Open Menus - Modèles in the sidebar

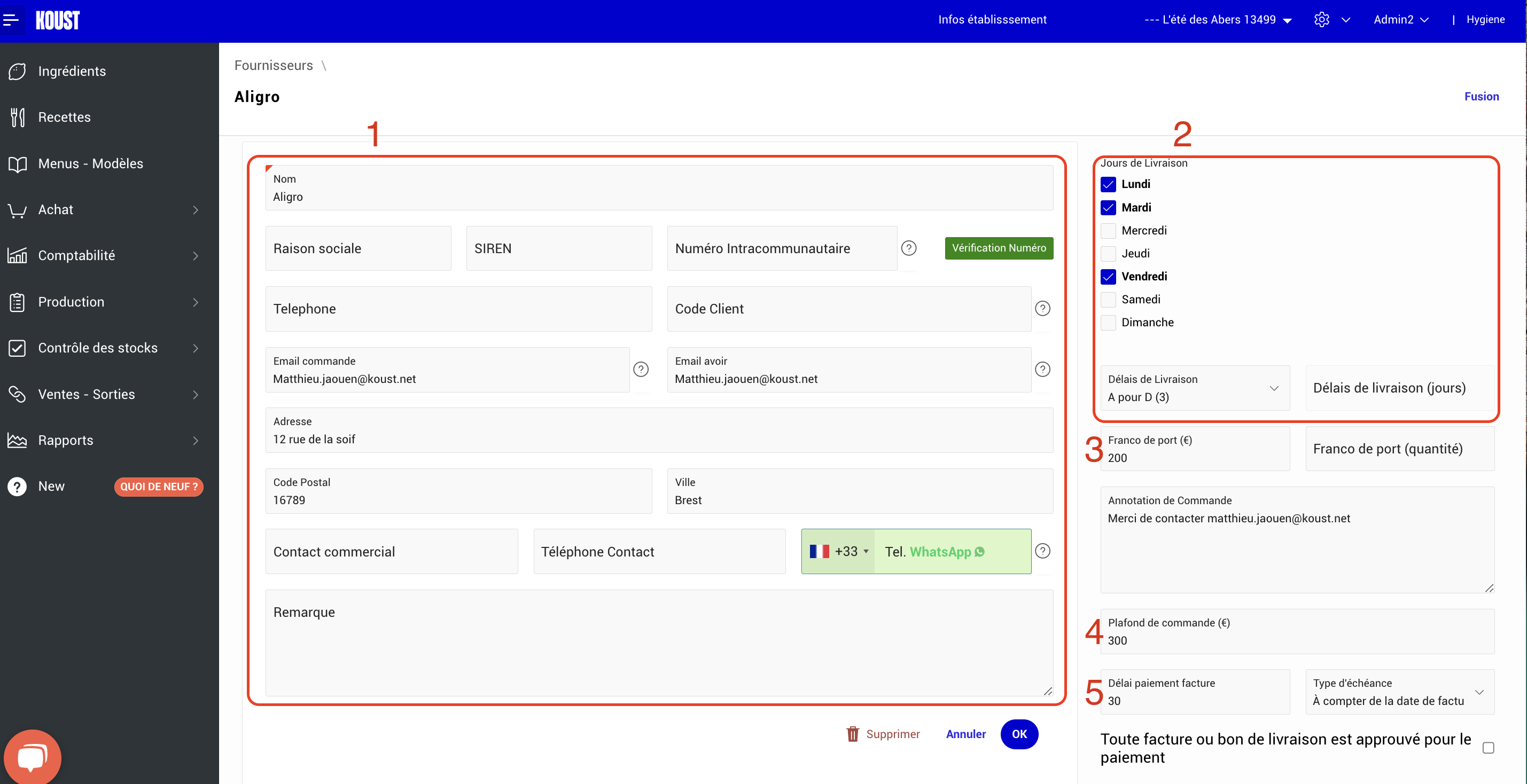click(90, 163)
